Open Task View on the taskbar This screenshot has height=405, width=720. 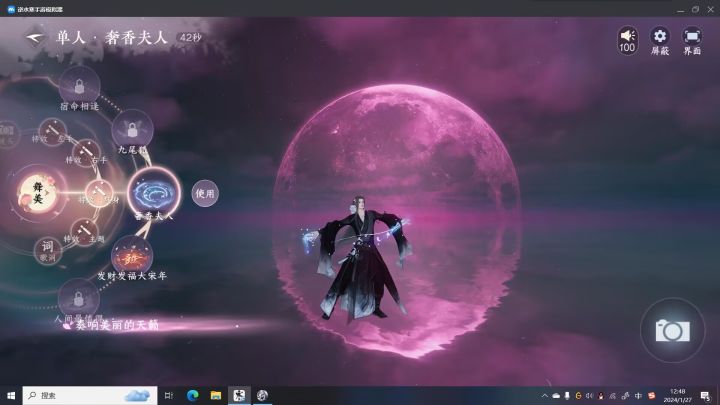[169, 395]
